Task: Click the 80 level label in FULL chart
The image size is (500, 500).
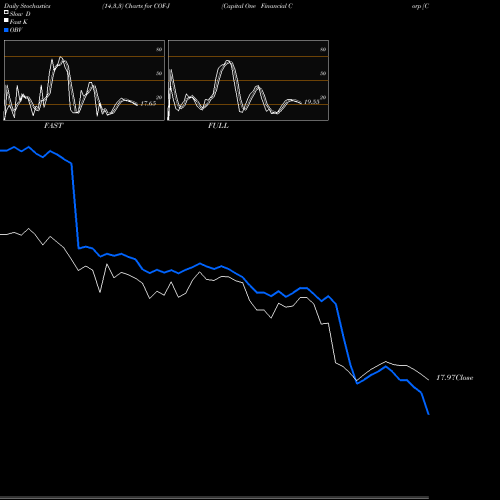Action: tap(323, 49)
